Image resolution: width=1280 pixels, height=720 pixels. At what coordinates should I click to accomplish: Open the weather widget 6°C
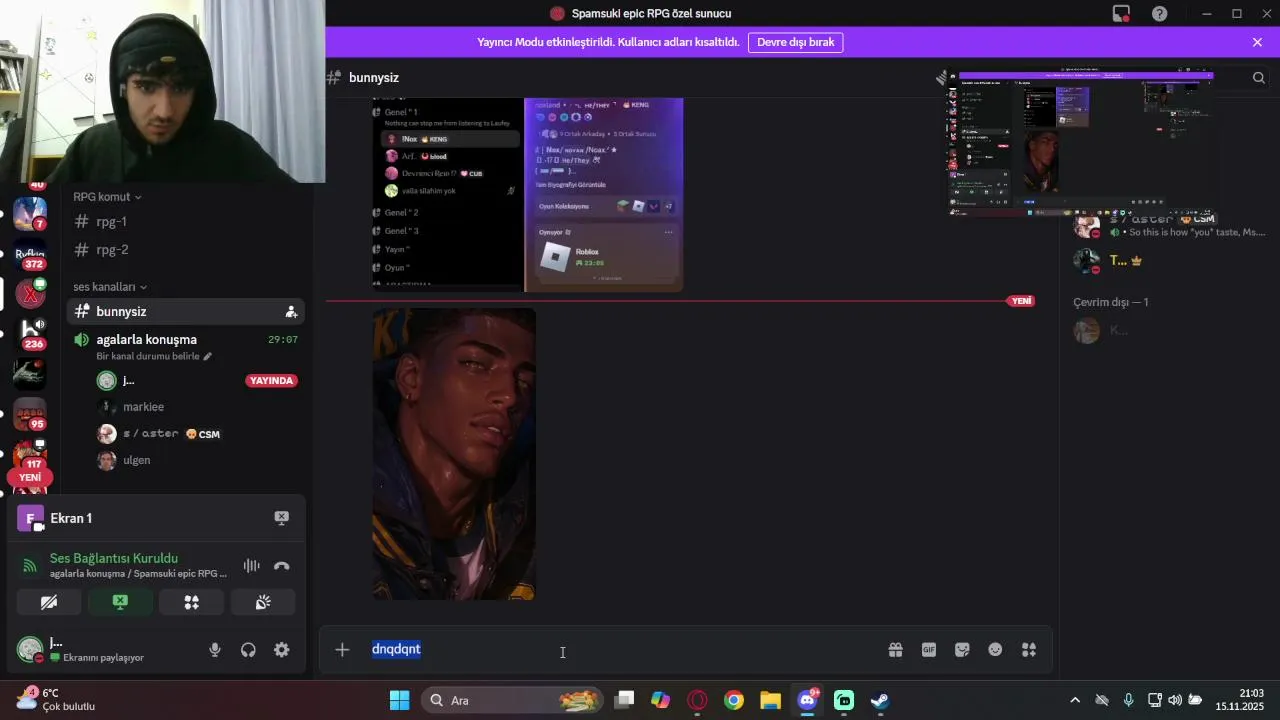56,699
